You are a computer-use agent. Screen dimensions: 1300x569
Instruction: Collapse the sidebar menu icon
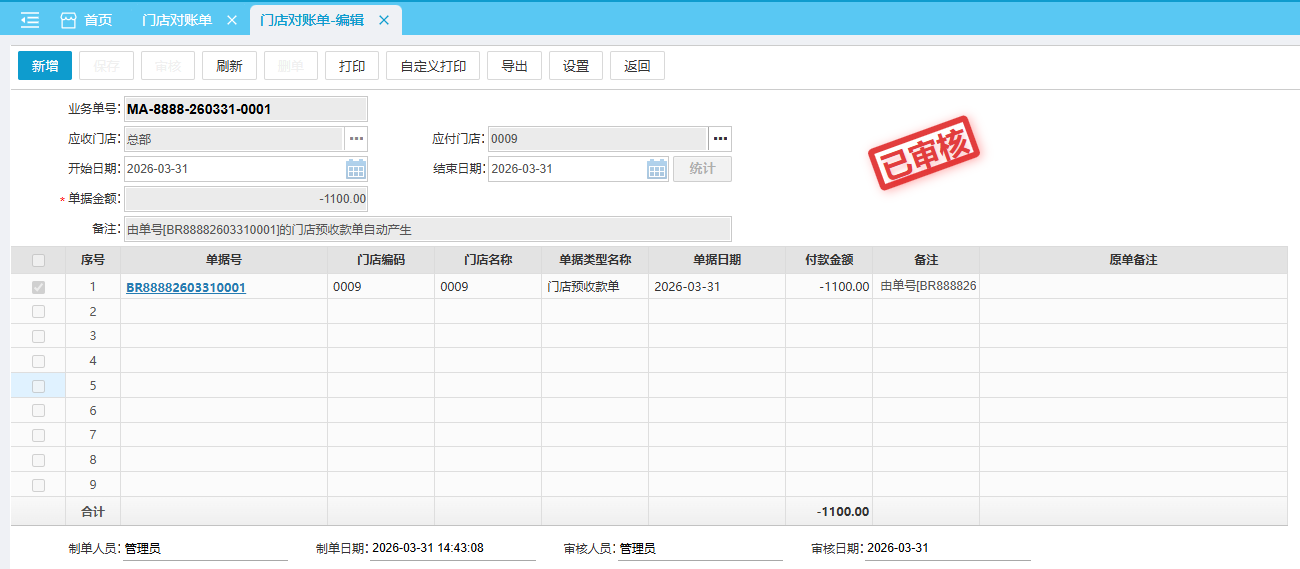coord(30,20)
